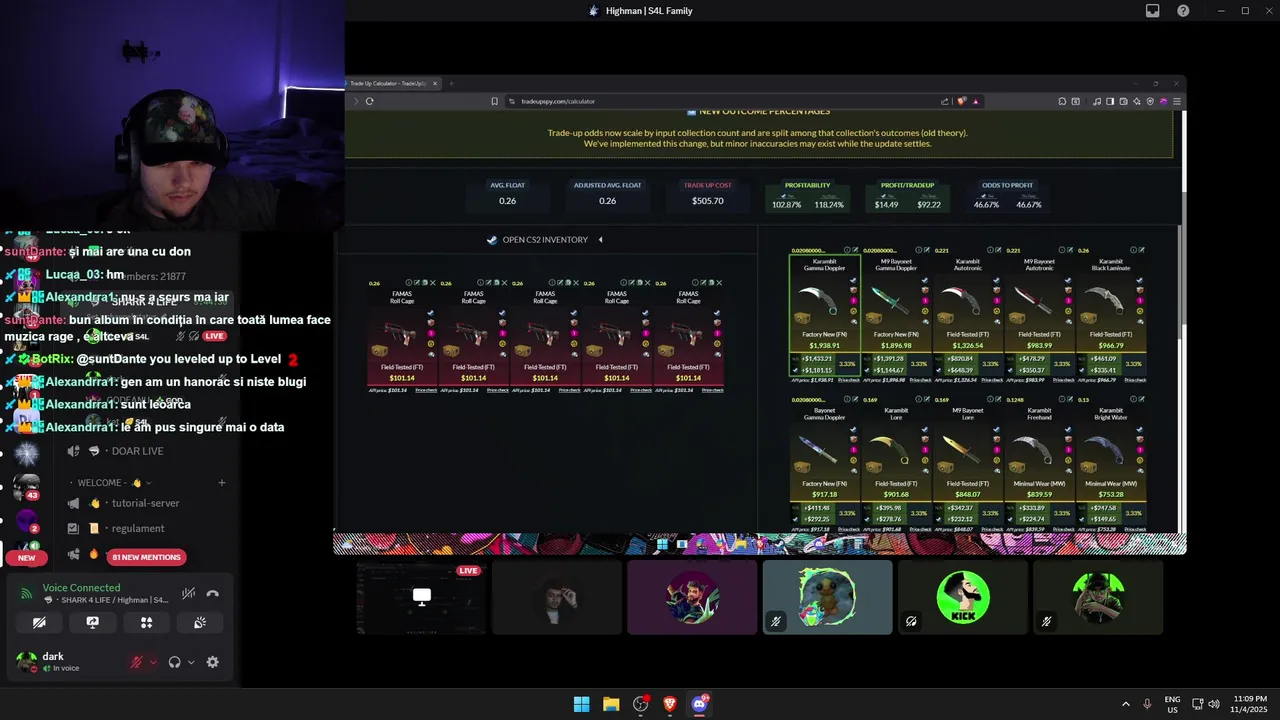Unmute the microphone in user panel
The height and width of the screenshot is (720, 1280).
137,662
